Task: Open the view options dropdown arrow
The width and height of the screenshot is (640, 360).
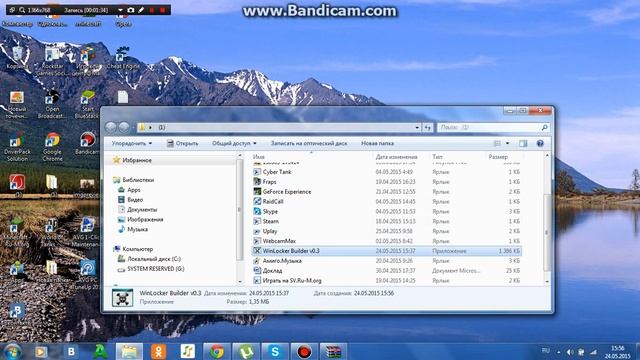Action: coord(507,143)
